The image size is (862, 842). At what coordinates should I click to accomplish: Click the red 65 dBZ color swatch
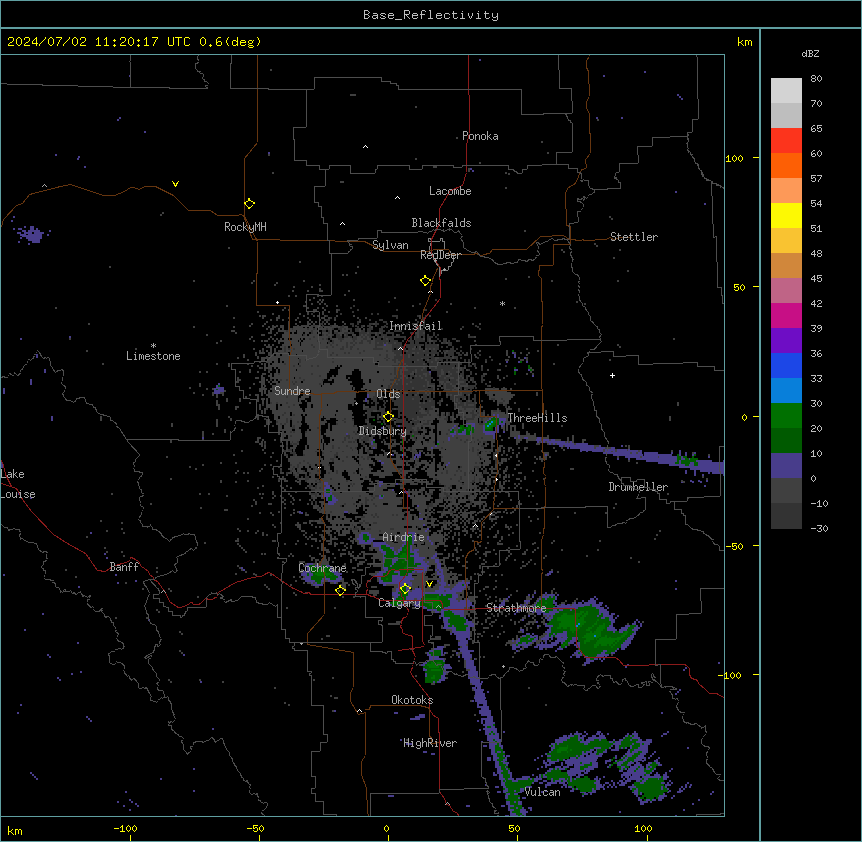pos(786,140)
